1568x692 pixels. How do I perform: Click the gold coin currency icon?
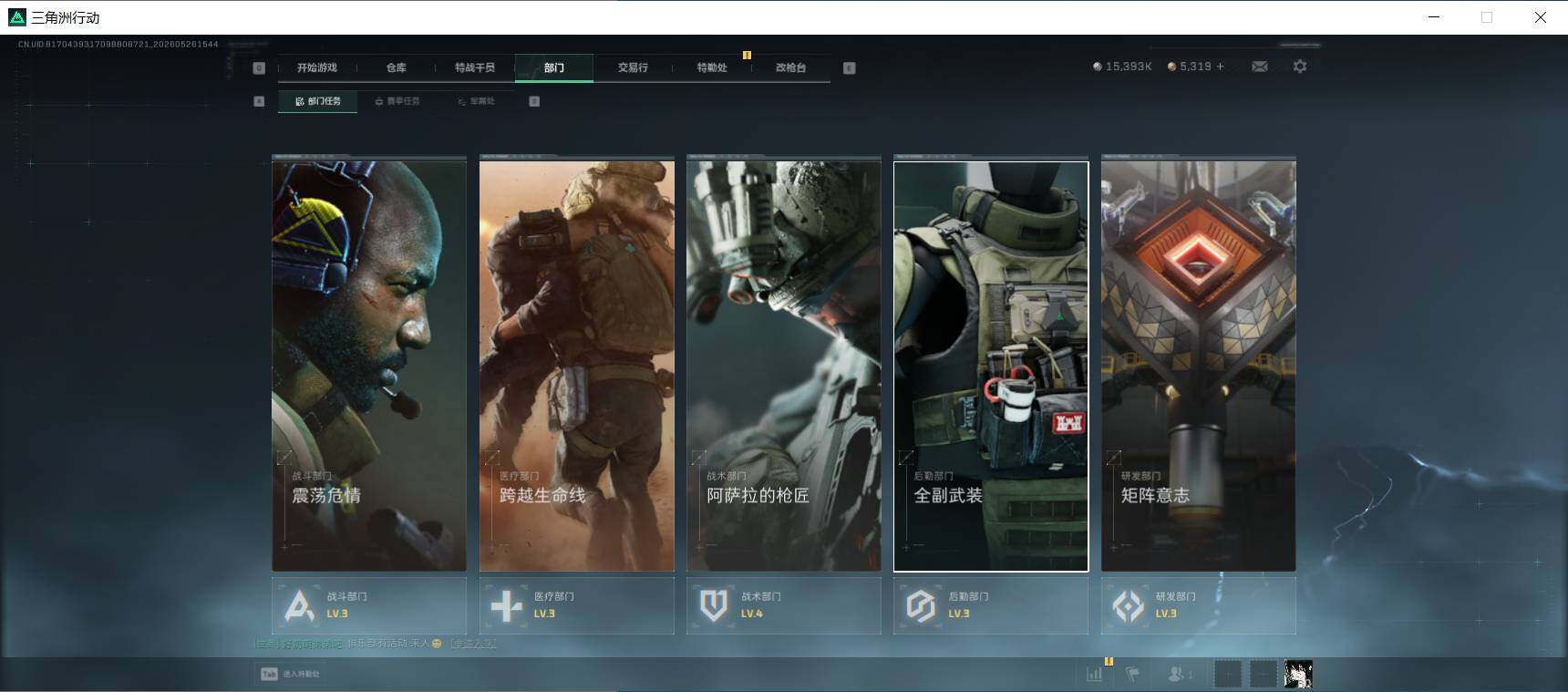click(x=1171, y=67)
